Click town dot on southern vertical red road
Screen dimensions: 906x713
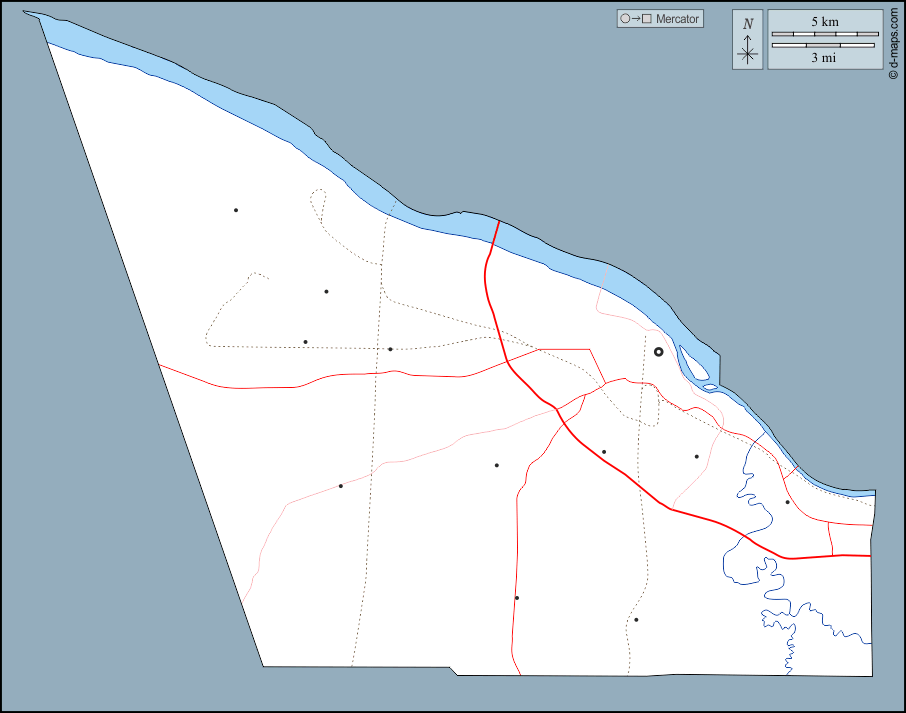click(x=517, y=598)
